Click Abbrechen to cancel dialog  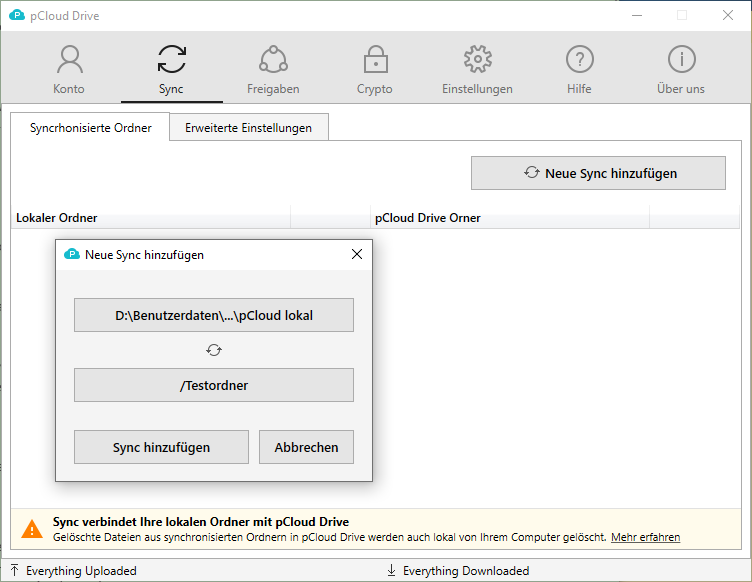[x=306, y=447]
